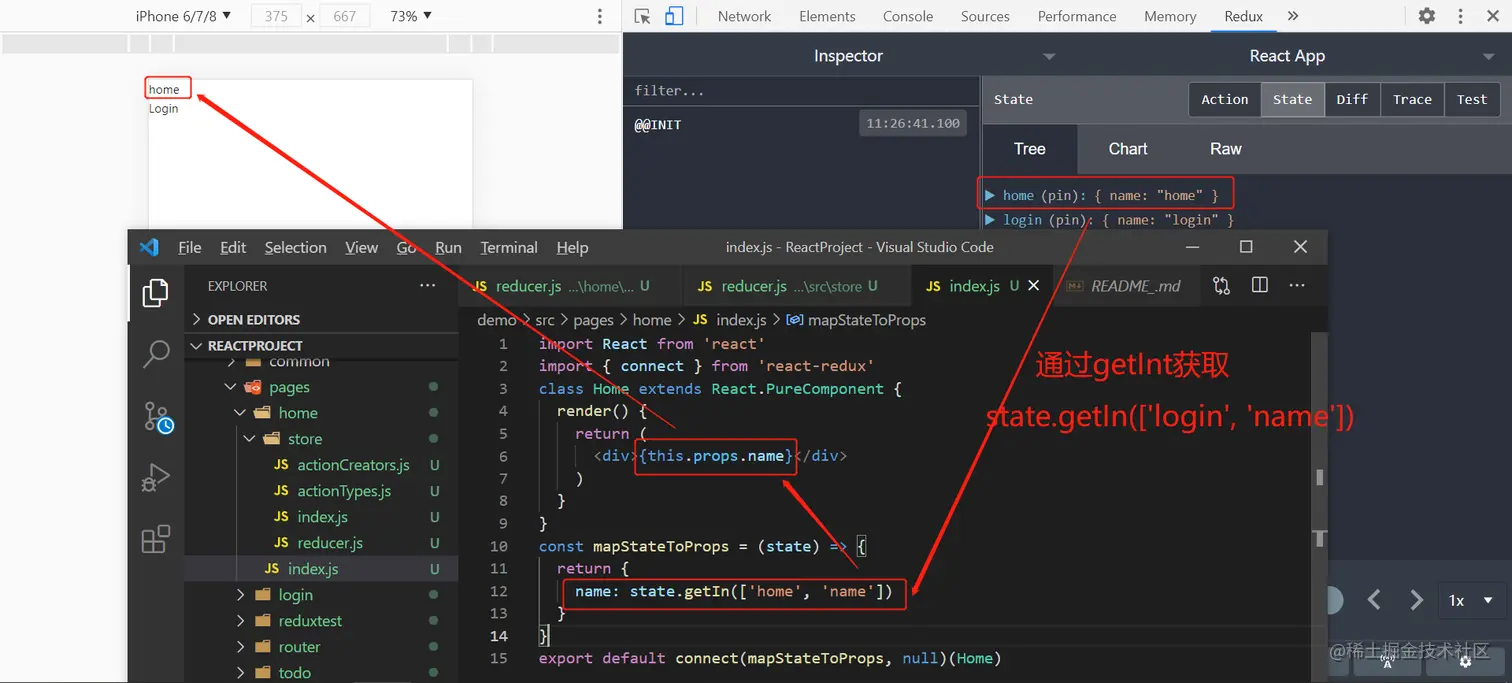Open the Source Control view in VS Code
1512x683 pixels.
(157, 417)
